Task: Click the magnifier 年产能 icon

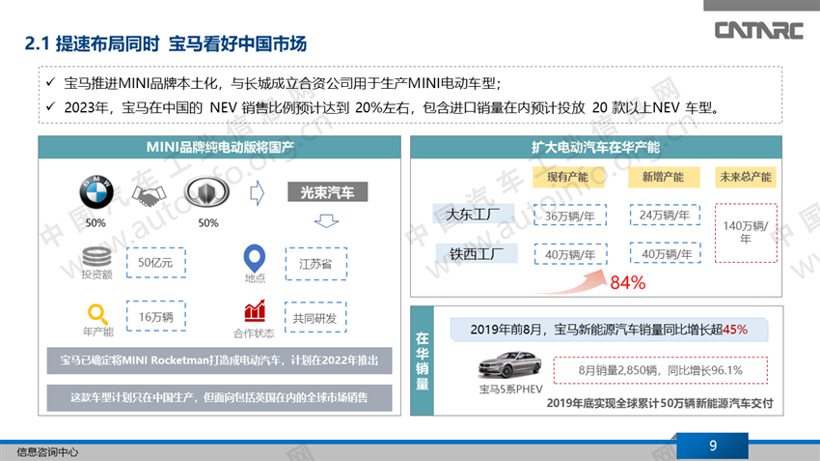Action: click(98, 314)
